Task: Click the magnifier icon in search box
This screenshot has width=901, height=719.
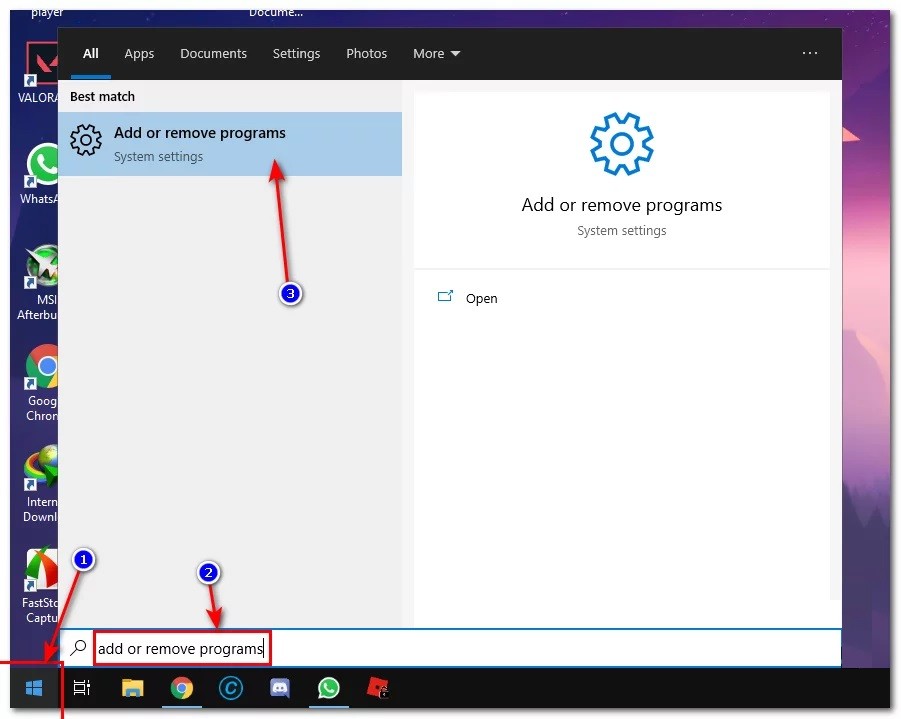Action: pyautogui.click(x=78, y=648)
